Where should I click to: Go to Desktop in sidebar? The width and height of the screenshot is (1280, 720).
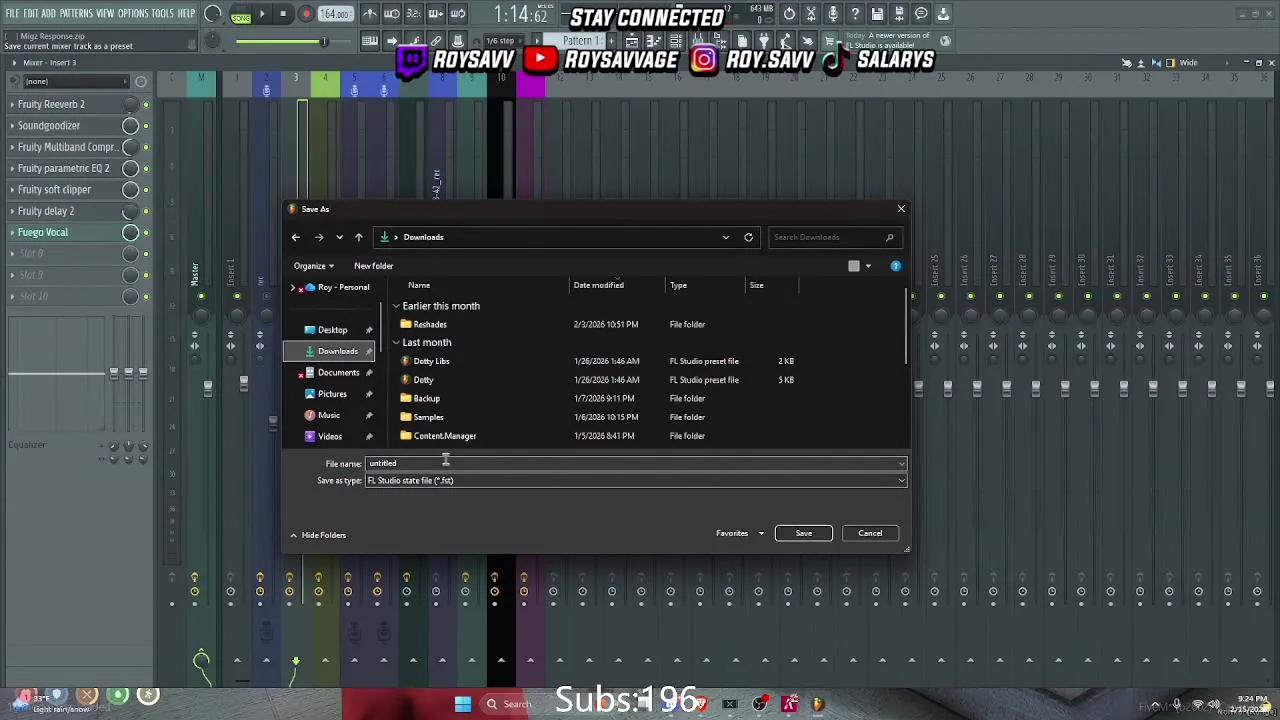(332, 330)
